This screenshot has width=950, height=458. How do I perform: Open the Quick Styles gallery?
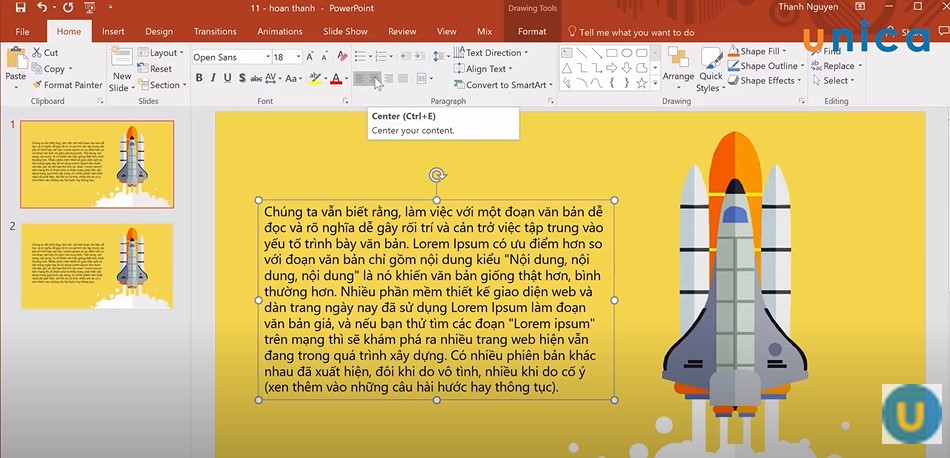(711, 70)
